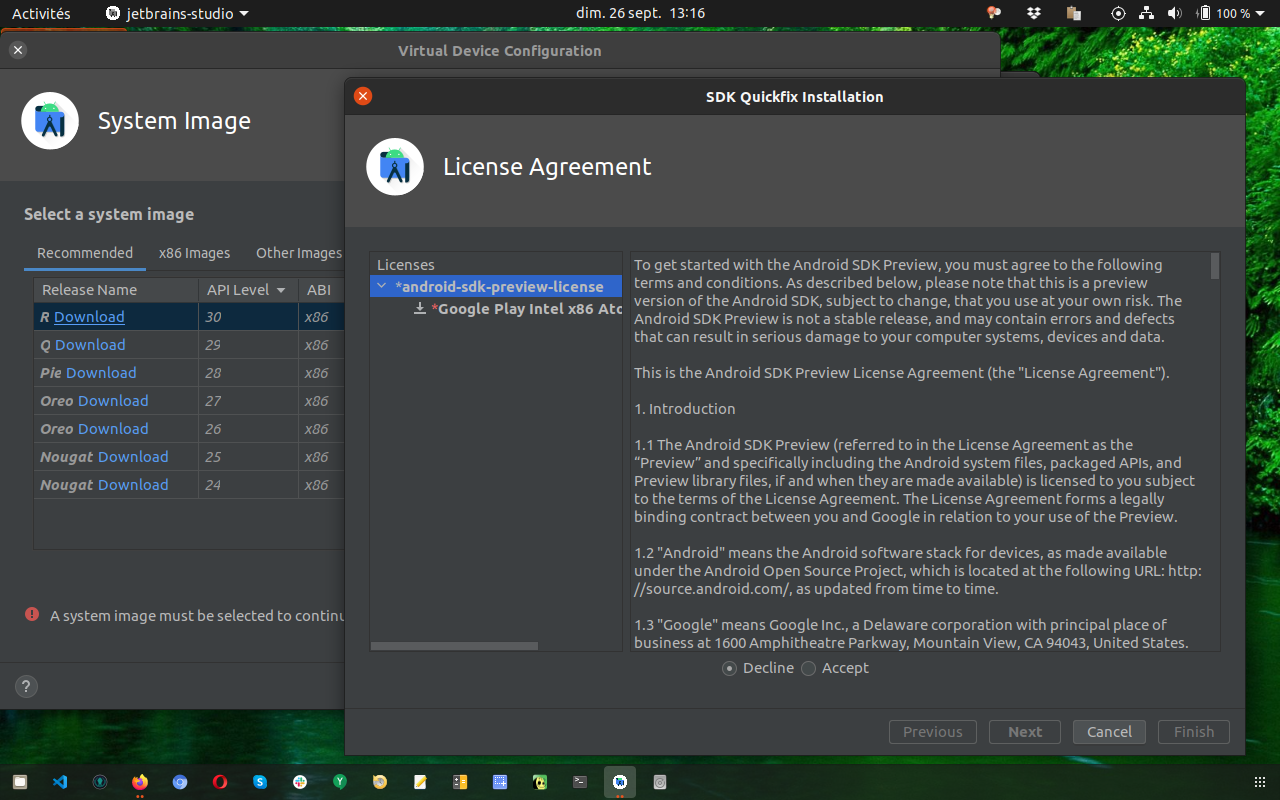This screenshot has width=1280, height=800.
Task: Click the ABI column header
Action: tap(321, 290)
